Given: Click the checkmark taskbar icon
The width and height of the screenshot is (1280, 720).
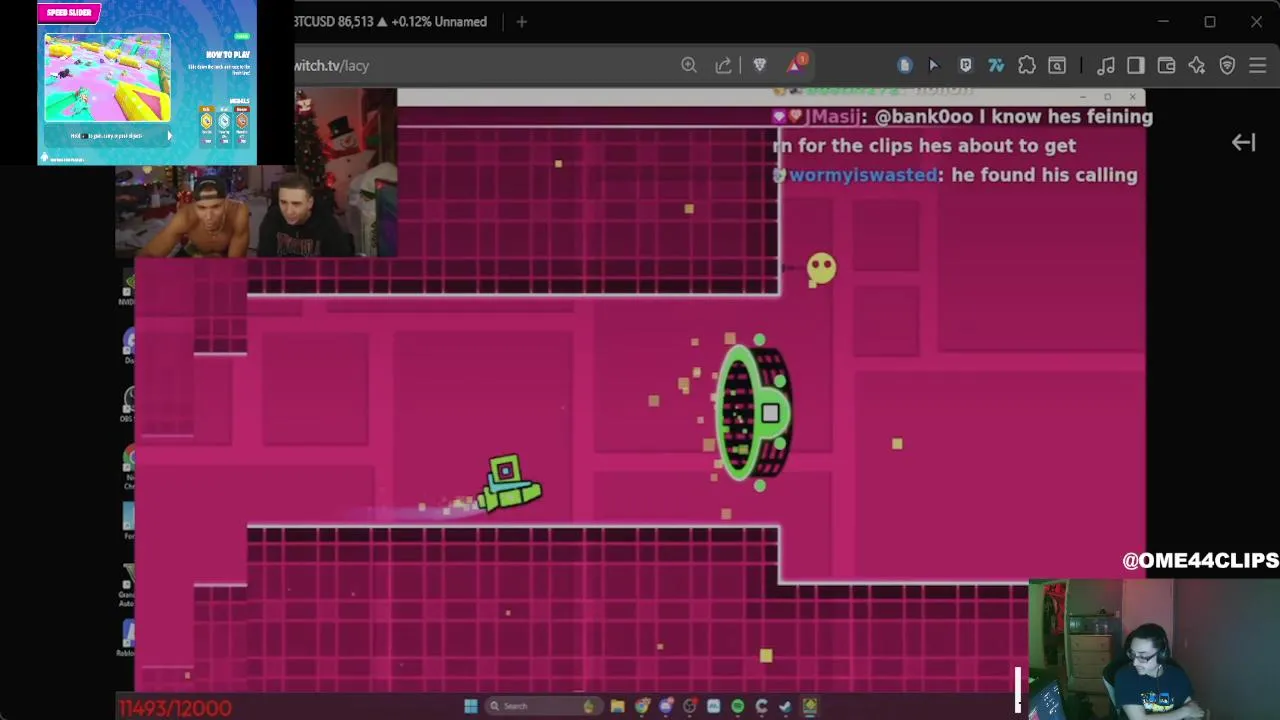Looking at the screenshot, I should pos(785,706).
